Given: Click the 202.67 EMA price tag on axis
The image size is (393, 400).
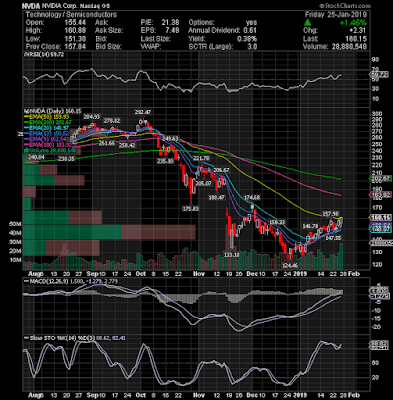Looking at the screenshot, I should coord(380,179).
